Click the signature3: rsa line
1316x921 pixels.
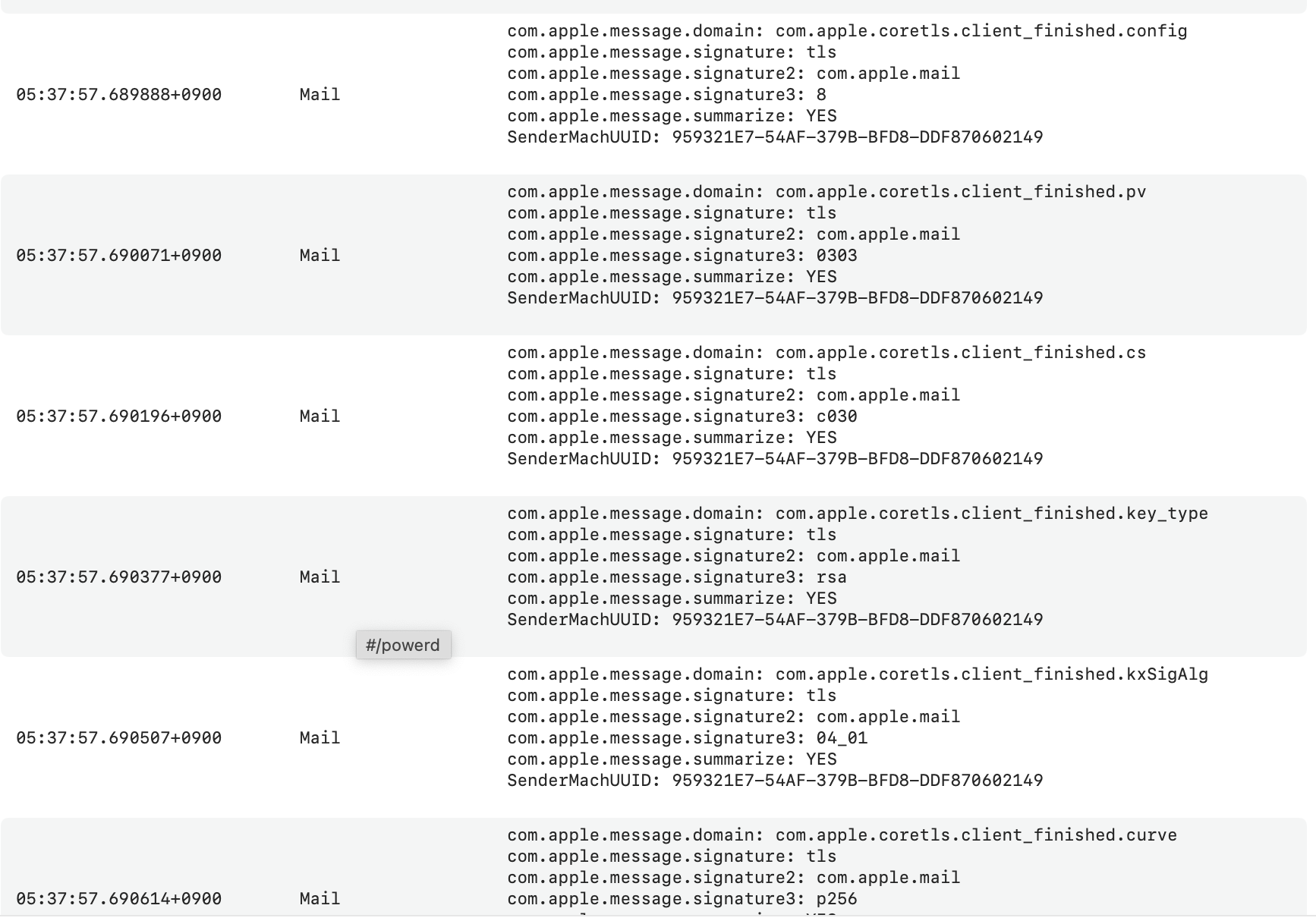coord(677,577)
